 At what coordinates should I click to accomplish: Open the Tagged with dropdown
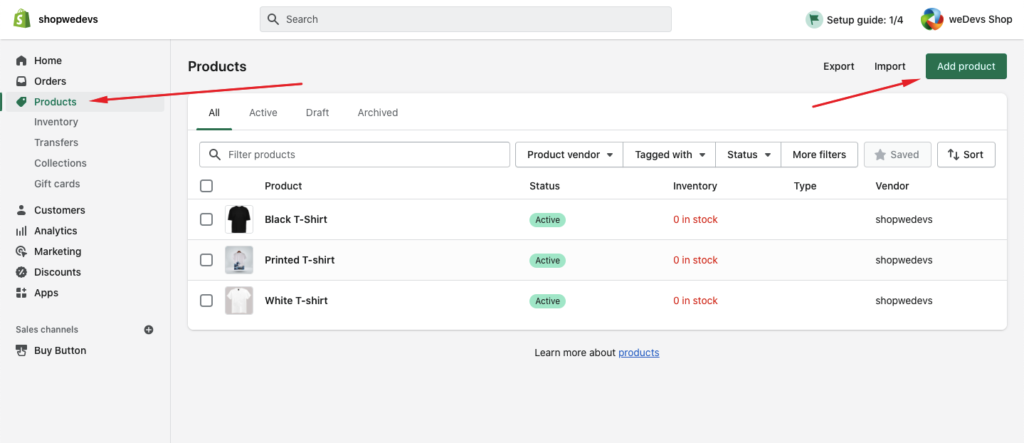(x=670, y=155)
